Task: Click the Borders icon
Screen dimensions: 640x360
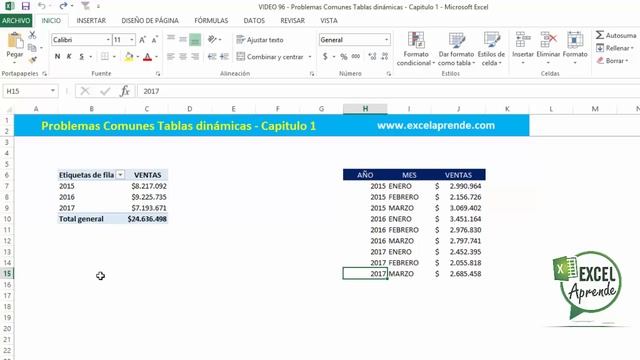Action: (x=105, y=56)
